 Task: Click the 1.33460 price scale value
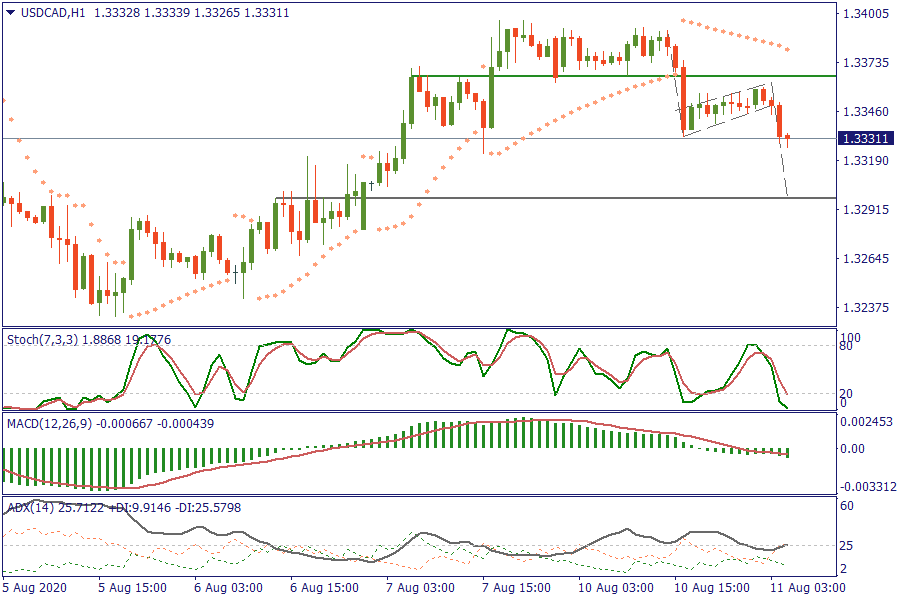(x=866, y=111)
